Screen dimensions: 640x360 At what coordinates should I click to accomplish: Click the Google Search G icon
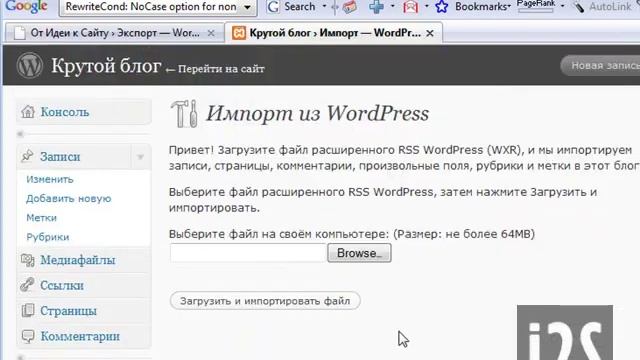273,7
